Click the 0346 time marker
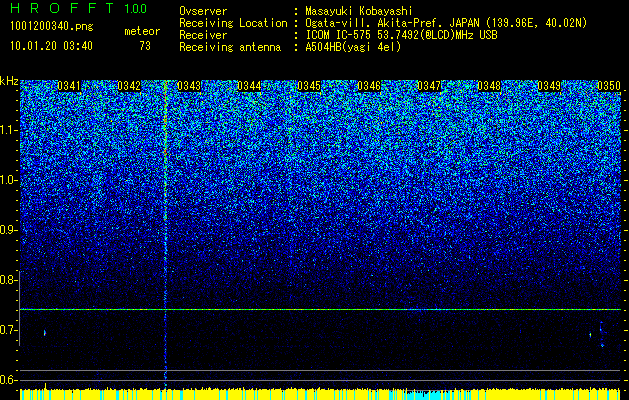629x400 pixels. point(369,86)
